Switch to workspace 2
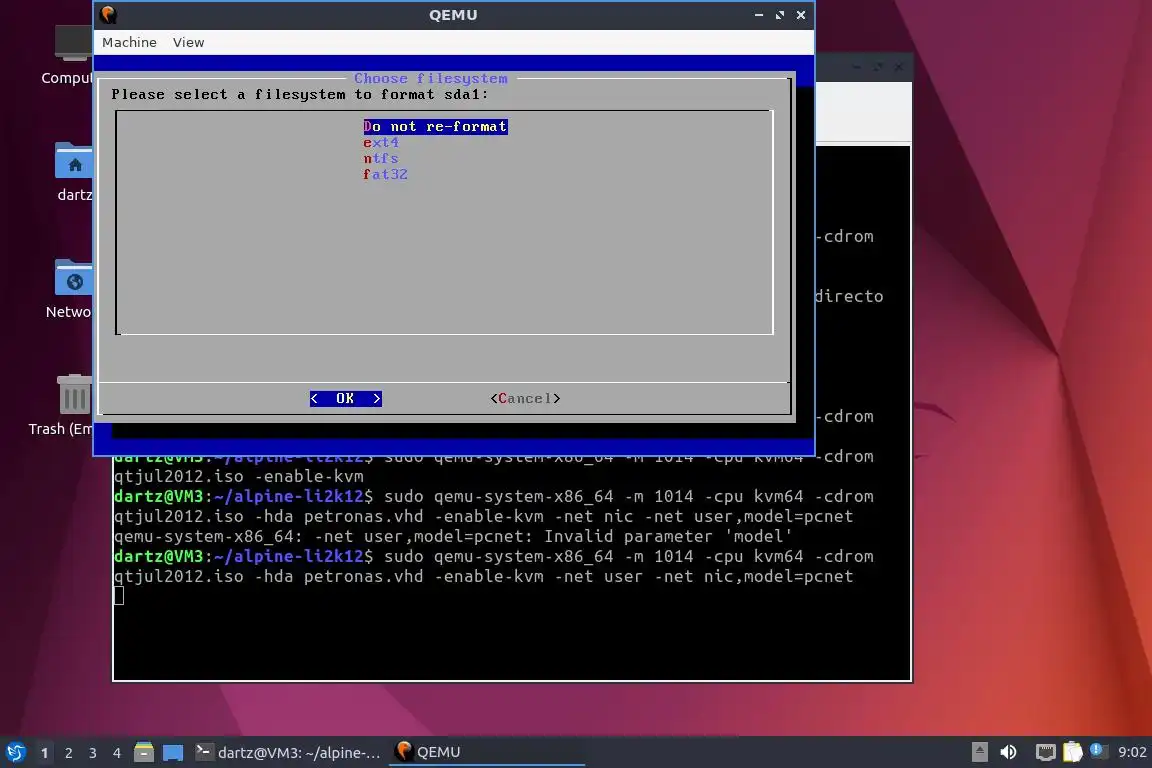1152x768 pixels. pyautogui.click(x=69, y=753)
